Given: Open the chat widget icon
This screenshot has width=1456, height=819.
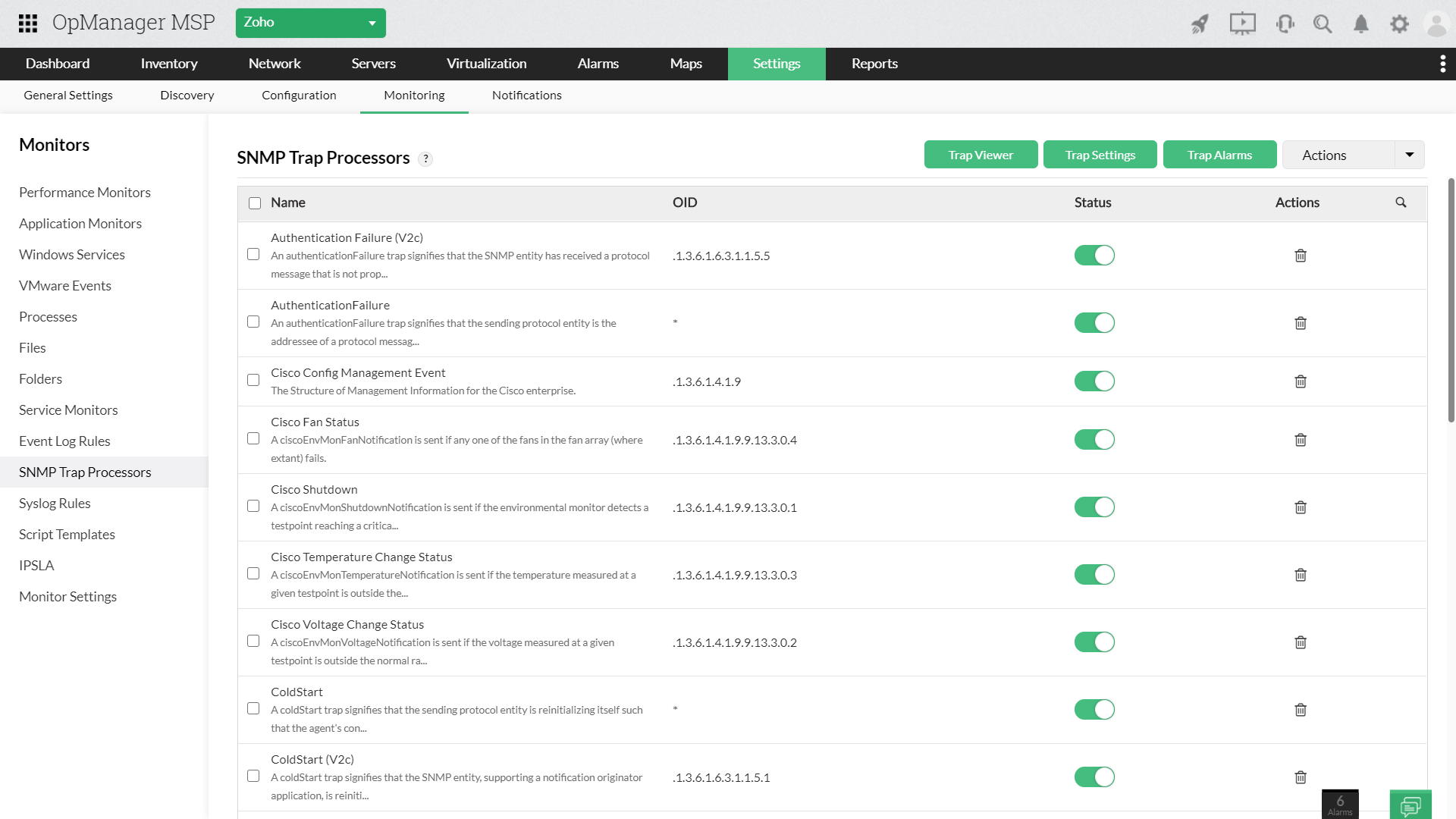Looking at the screenshot, I should [1410, 805].
